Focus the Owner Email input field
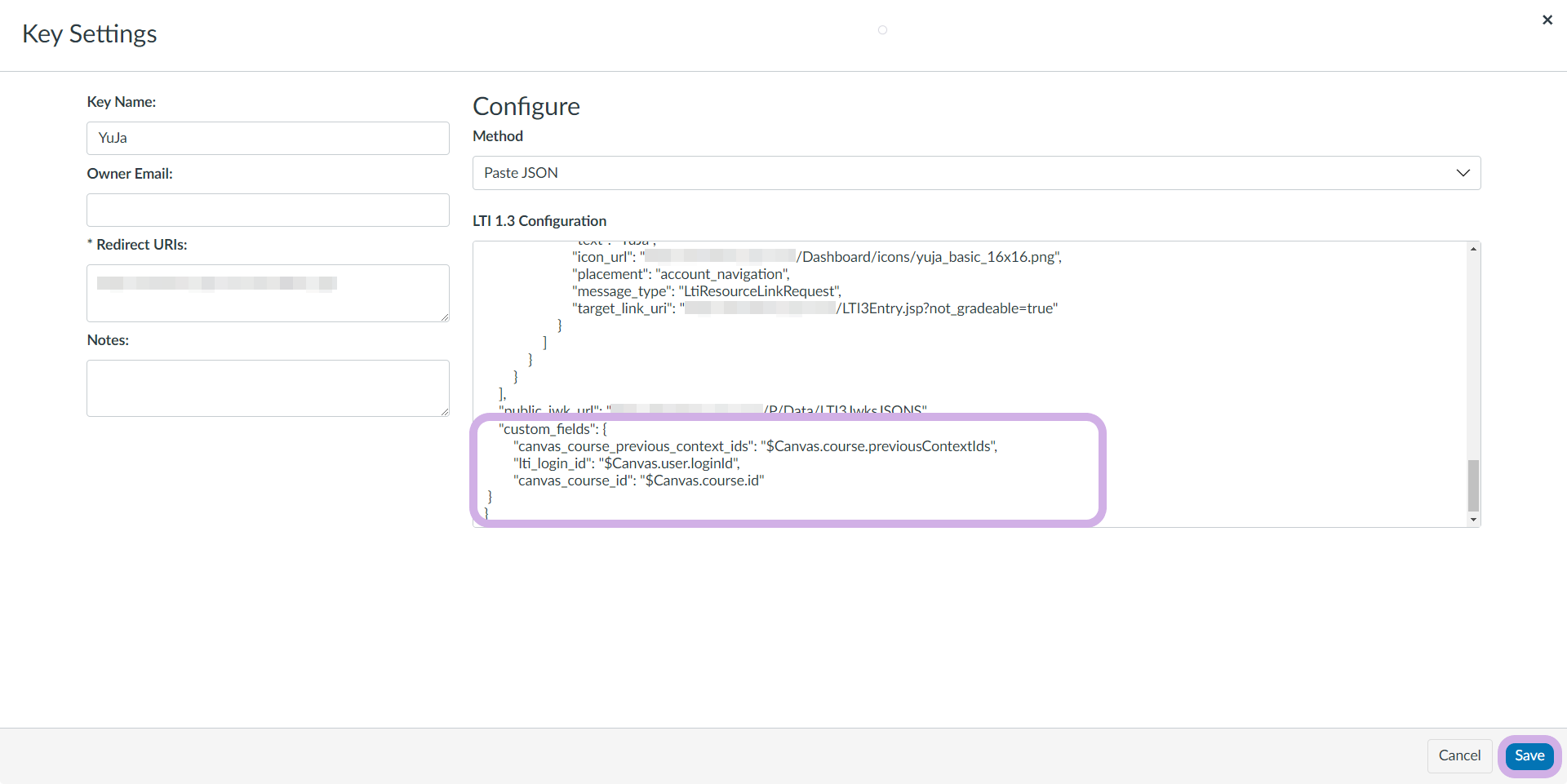1567x784 pixels. [268, 210]
